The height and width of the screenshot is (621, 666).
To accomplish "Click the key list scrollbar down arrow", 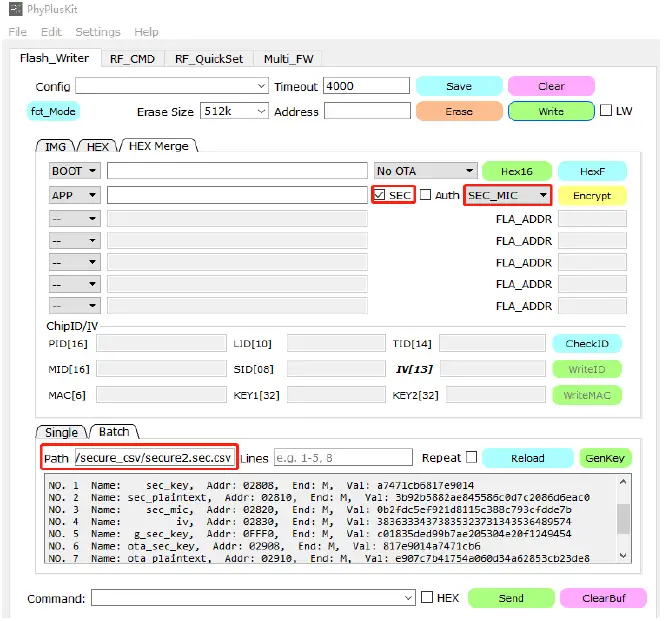I will 623,555.
